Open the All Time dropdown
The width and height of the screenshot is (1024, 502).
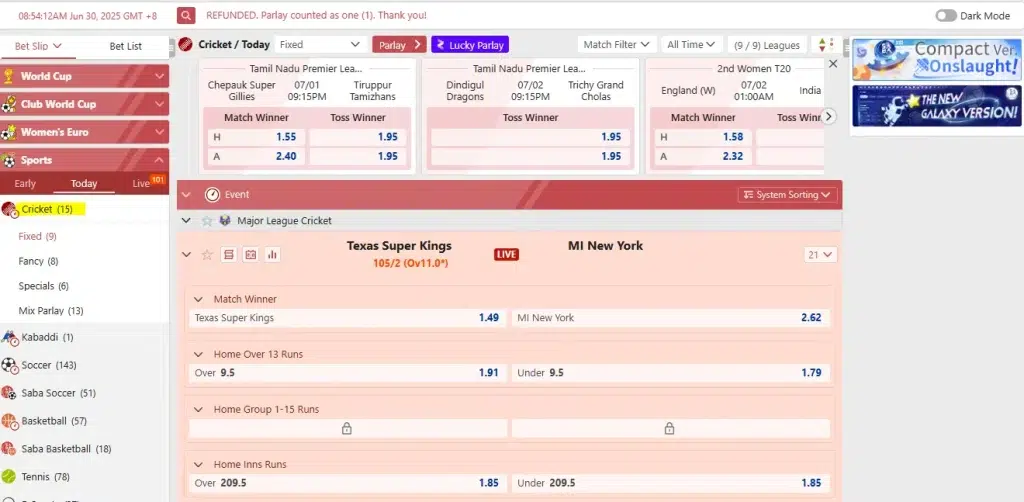click(692, 44)
